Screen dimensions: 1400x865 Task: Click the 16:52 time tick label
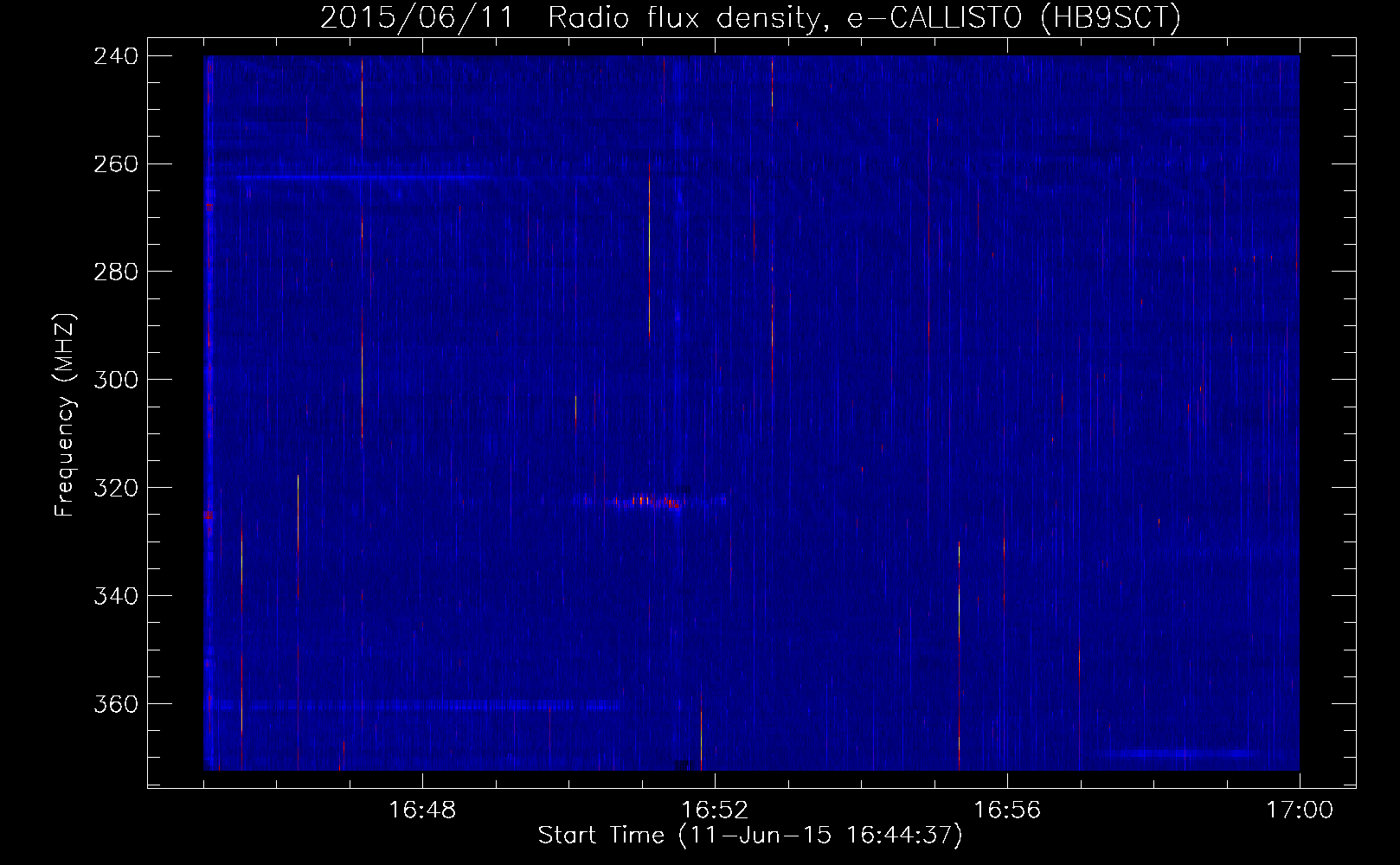[715, 811]
